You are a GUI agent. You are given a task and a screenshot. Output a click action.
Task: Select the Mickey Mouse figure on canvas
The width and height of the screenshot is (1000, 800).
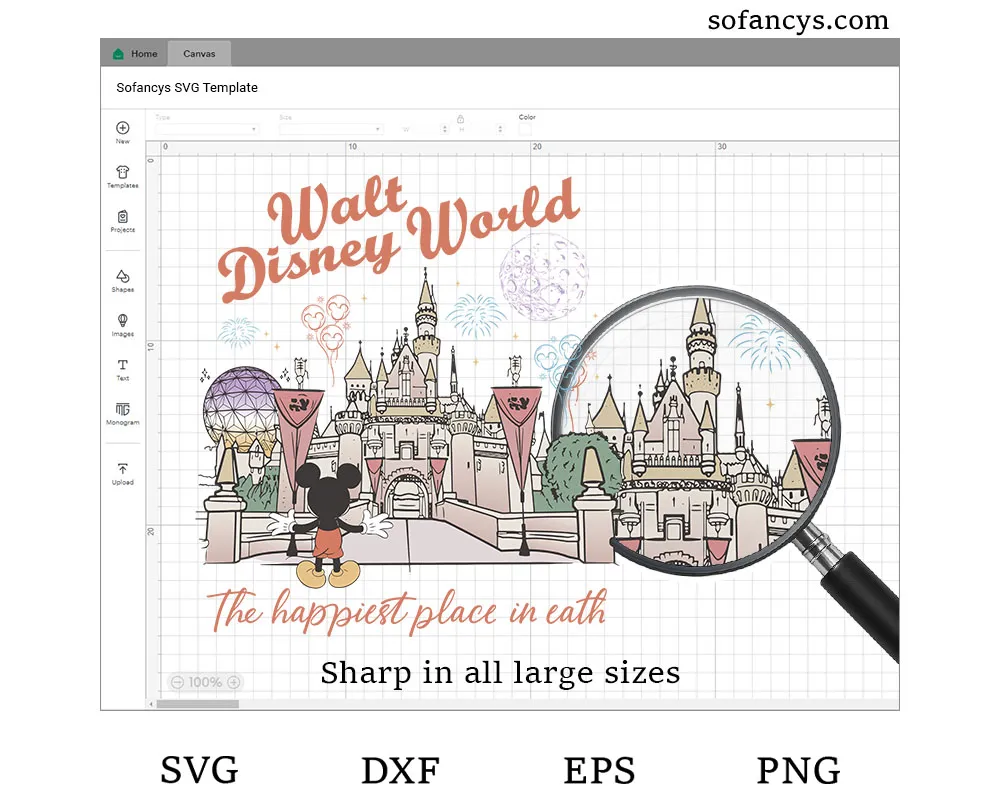click(329, 524)
